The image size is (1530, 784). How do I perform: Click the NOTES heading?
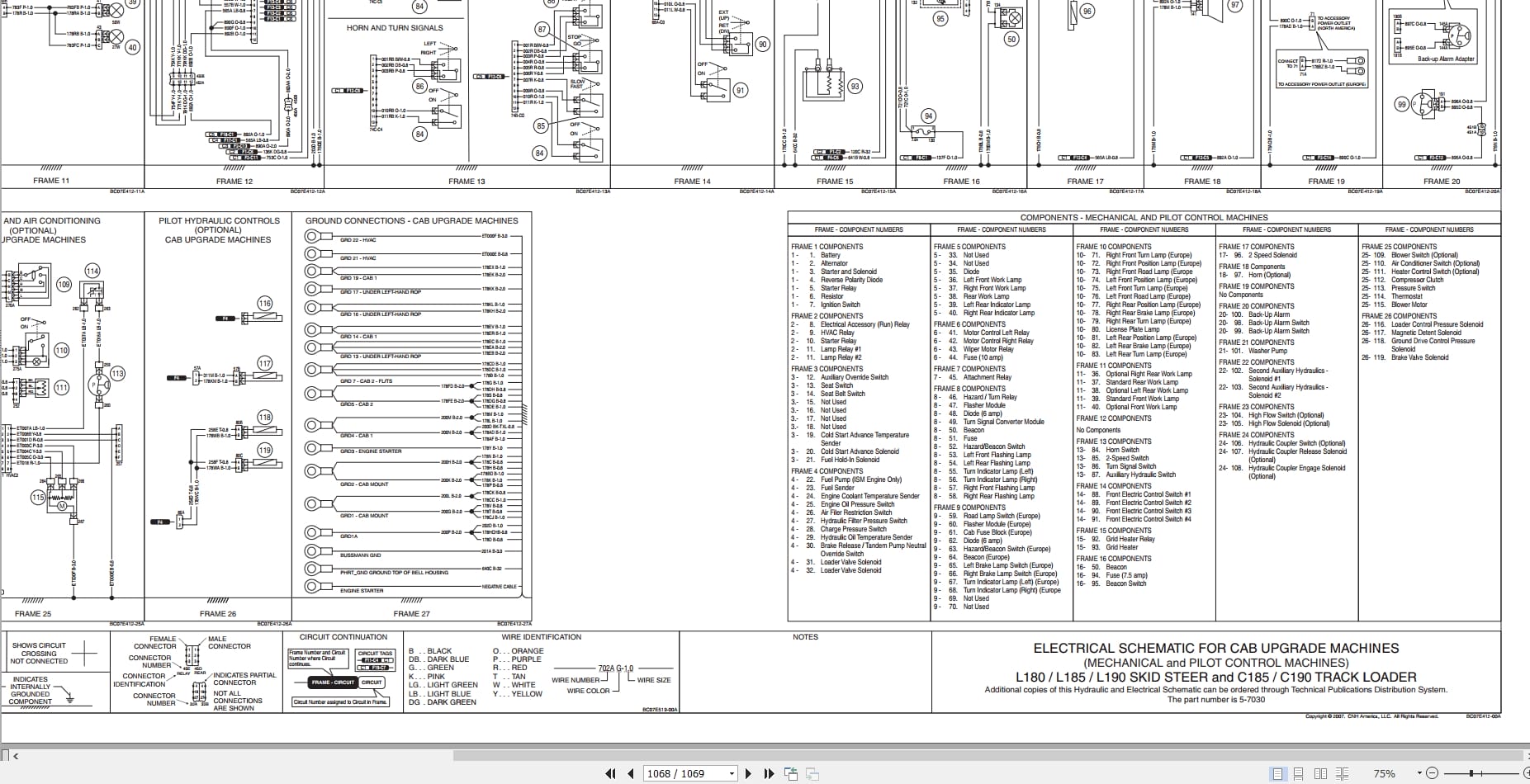[x=805, y=636]
